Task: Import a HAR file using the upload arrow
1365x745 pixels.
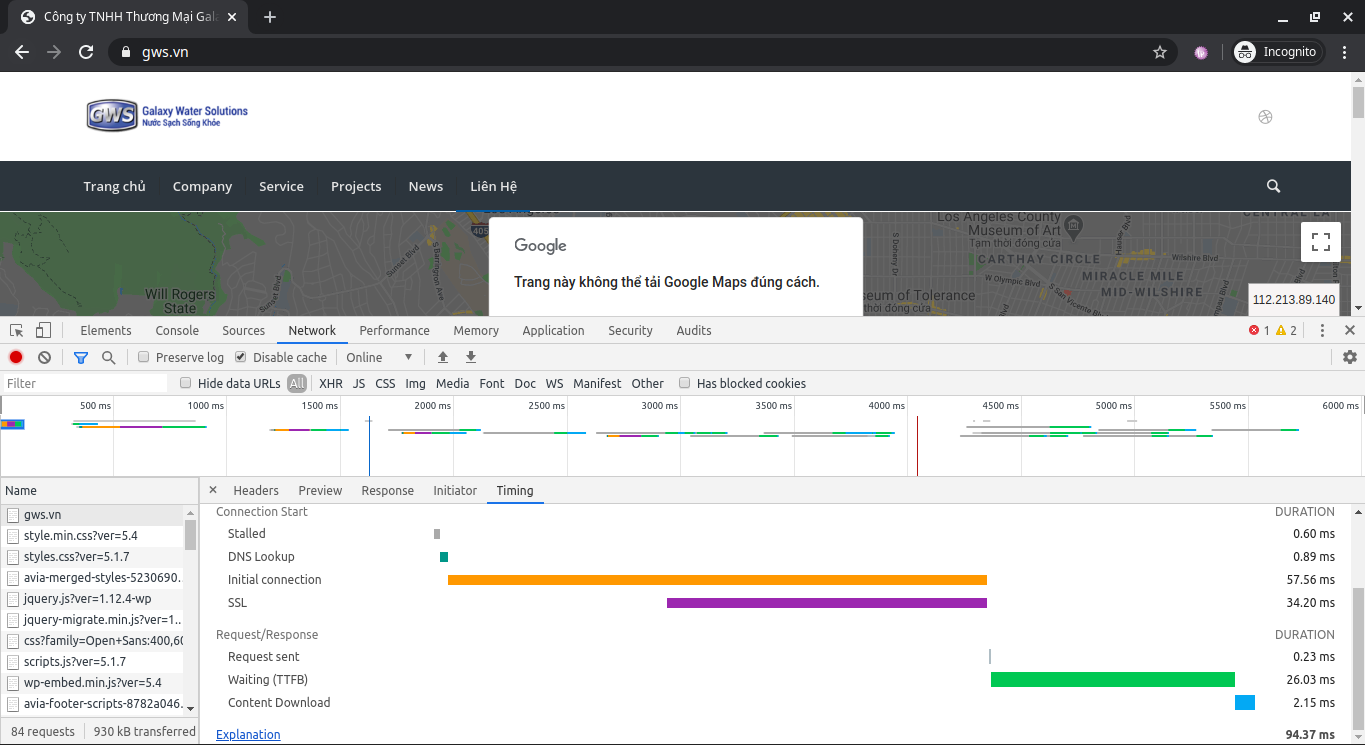Action: point(443,357)
